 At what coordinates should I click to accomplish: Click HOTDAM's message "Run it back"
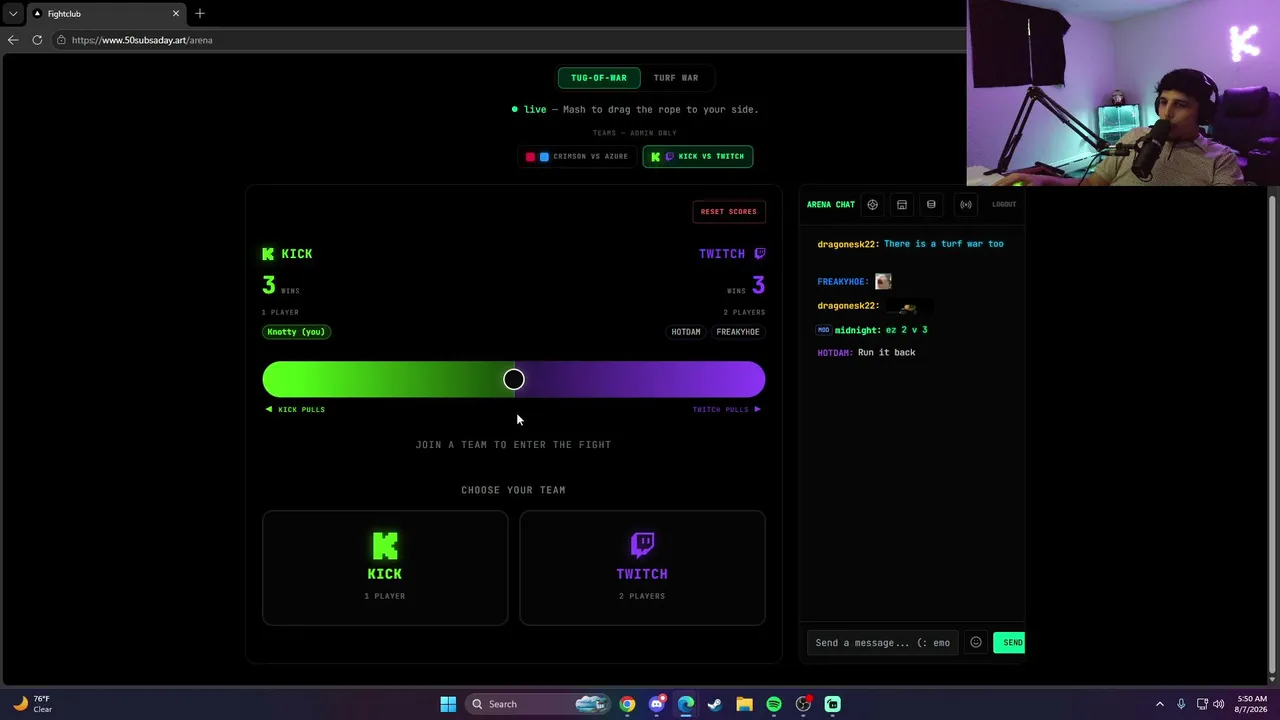pos(887,353)
